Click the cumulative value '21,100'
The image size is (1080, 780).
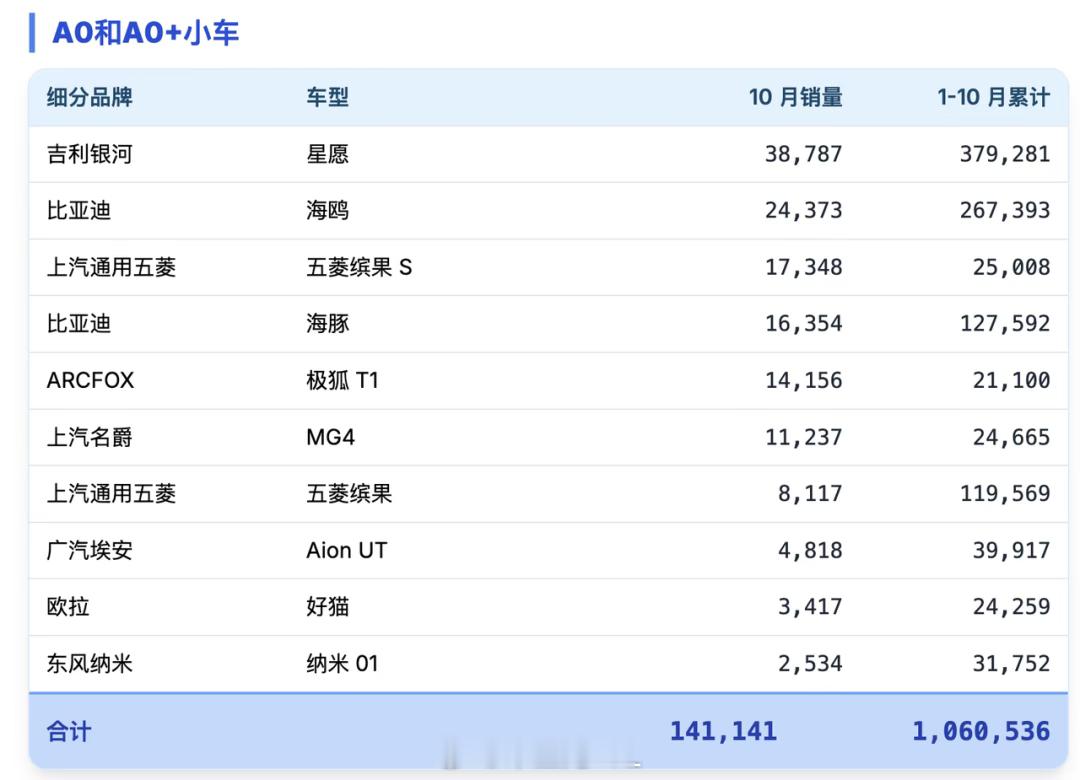coord(1011,380)
